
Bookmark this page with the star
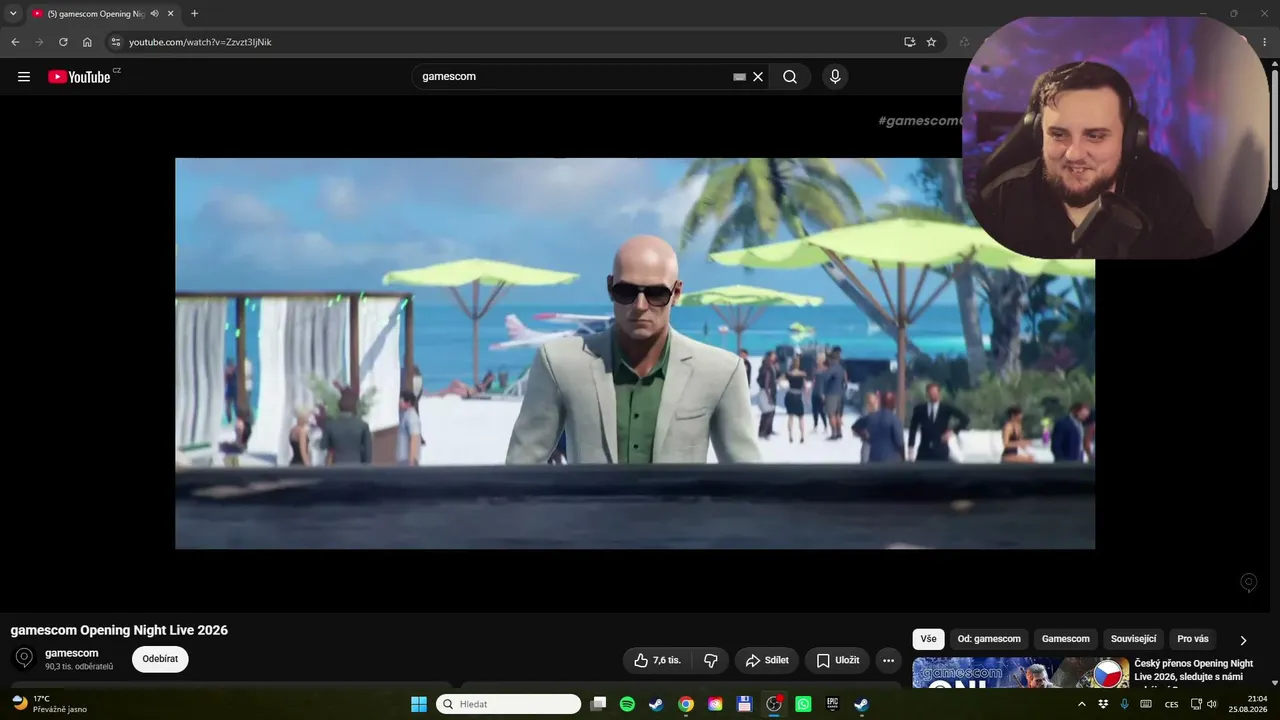pos(931,42)
